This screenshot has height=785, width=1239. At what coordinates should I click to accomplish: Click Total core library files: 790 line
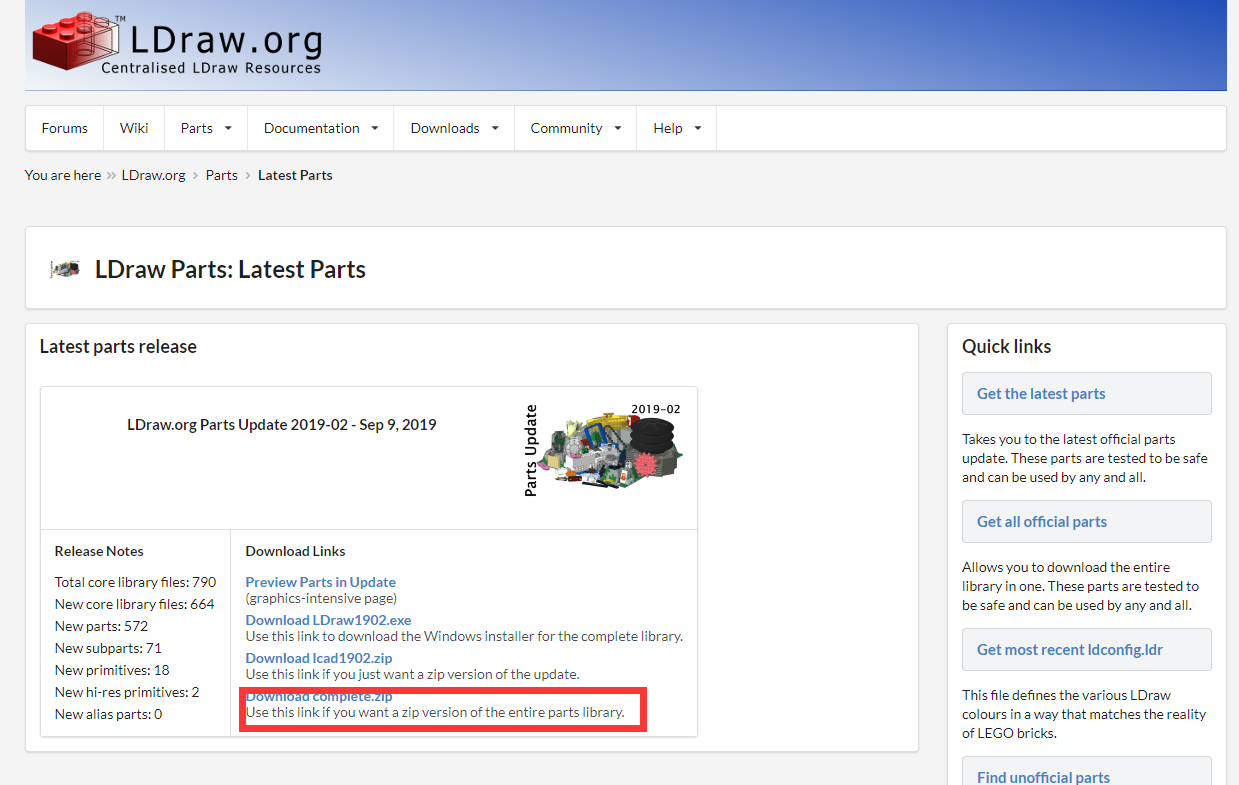coord(135,582)
